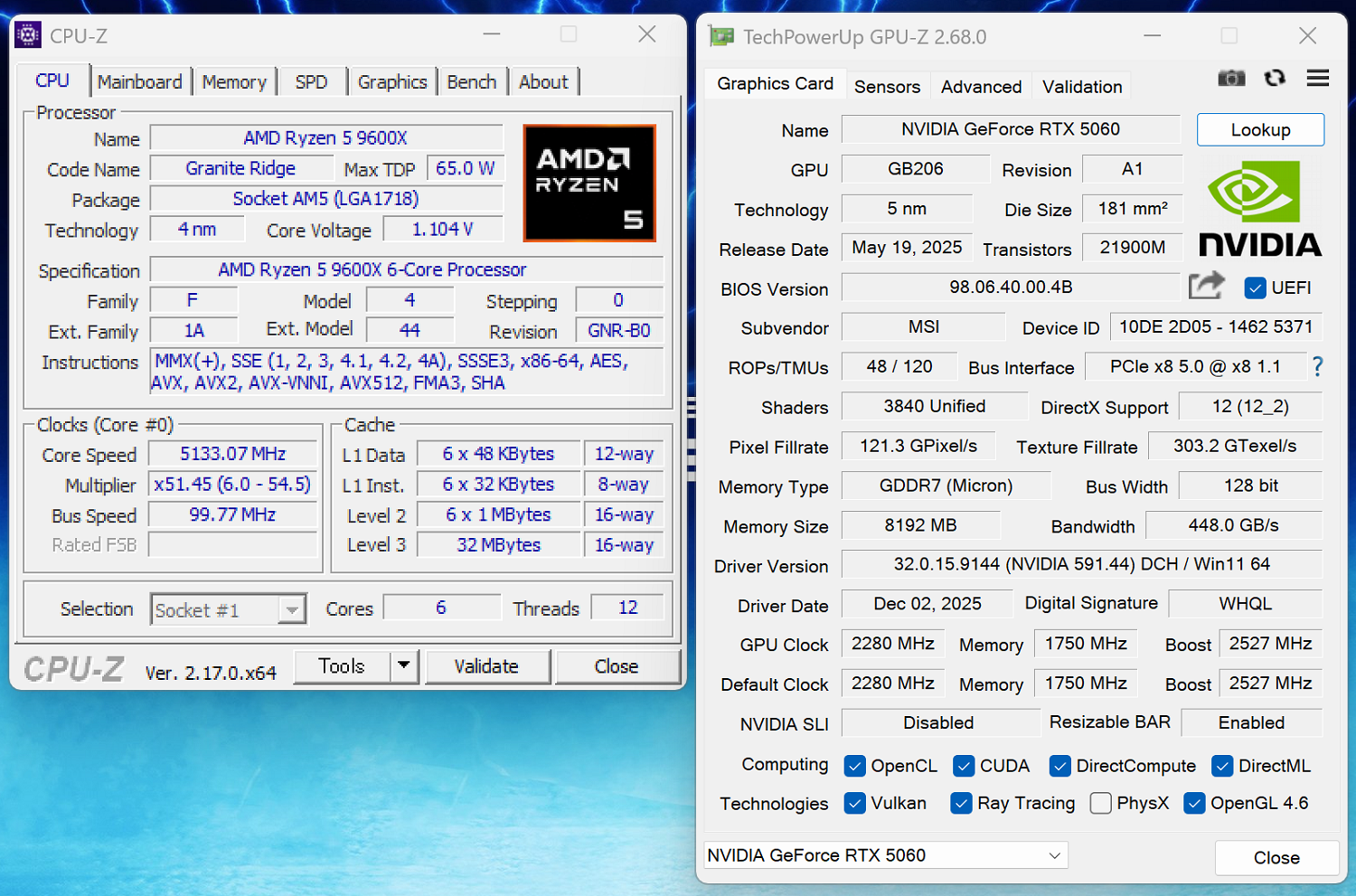Click the AMD Ryzen 5 logo

click(x=589, y=184)
